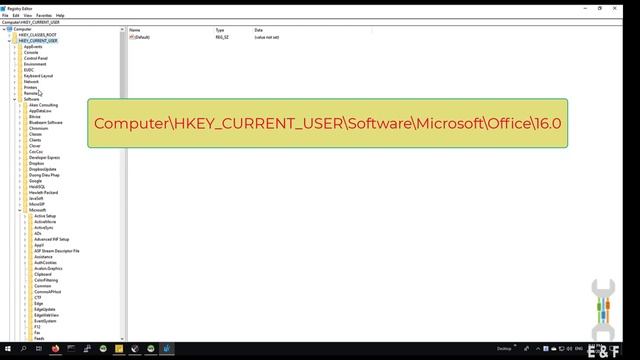Select the Software key
The image size is (640, 360).
tap(31, 99)
